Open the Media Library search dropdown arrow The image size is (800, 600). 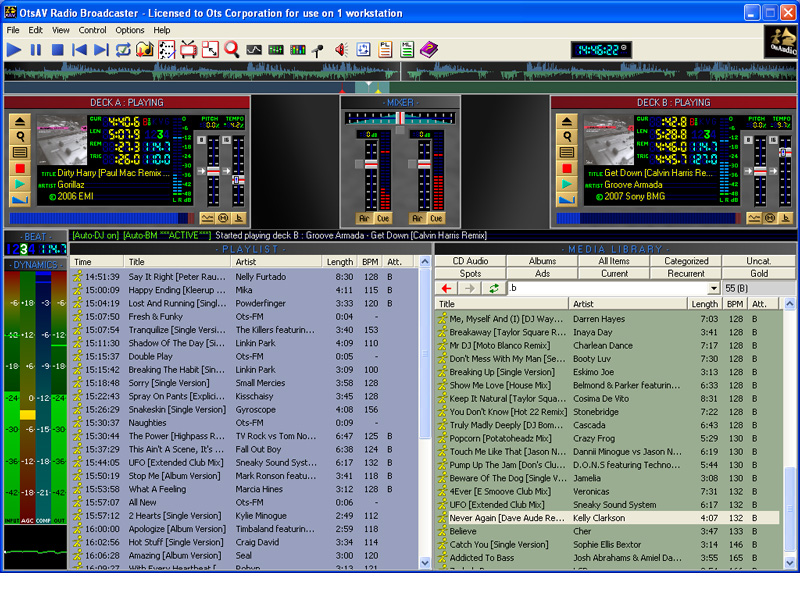[714, 288]
